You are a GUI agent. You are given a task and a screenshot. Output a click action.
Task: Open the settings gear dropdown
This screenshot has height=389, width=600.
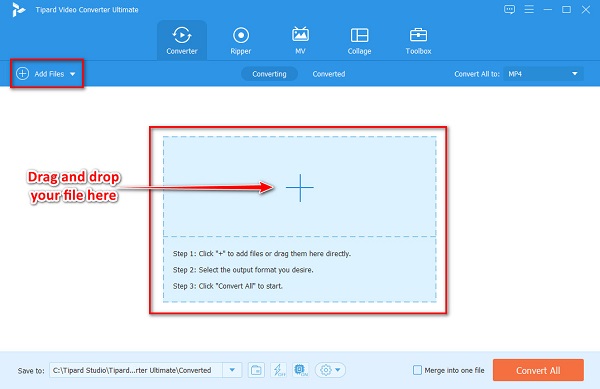(x=330, y=370)
